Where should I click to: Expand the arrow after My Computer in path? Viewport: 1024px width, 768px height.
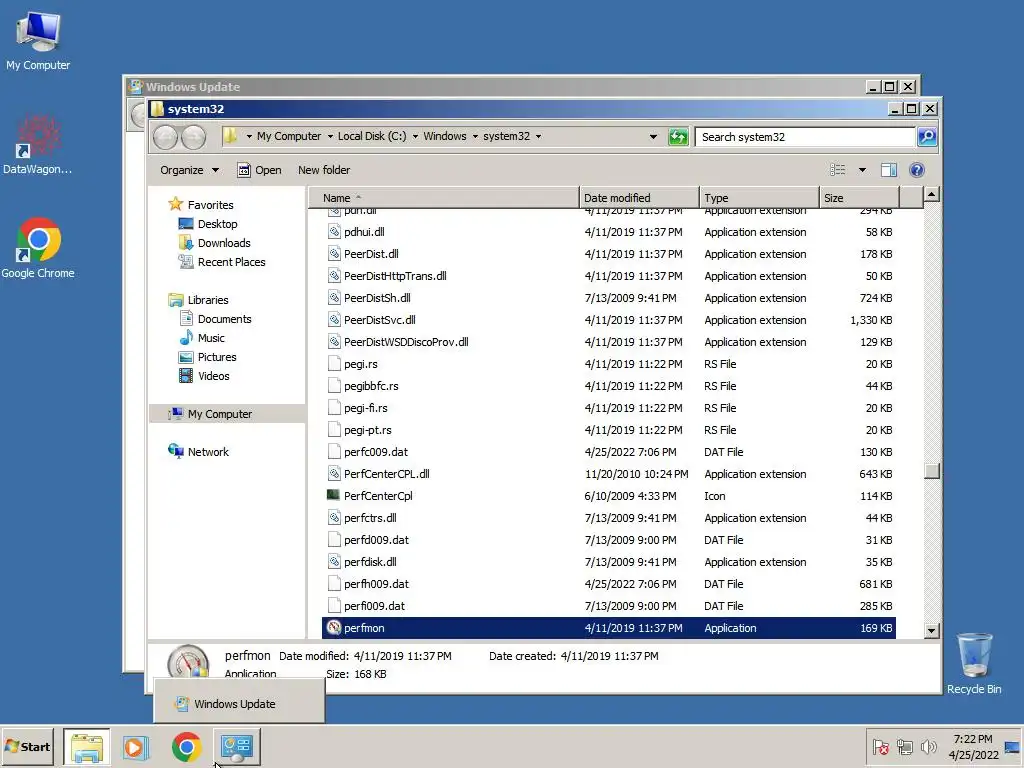[330, 136]
